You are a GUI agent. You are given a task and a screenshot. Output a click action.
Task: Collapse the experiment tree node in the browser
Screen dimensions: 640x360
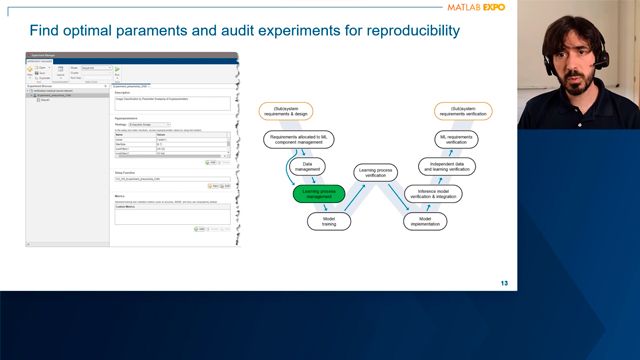coord(31,95)
